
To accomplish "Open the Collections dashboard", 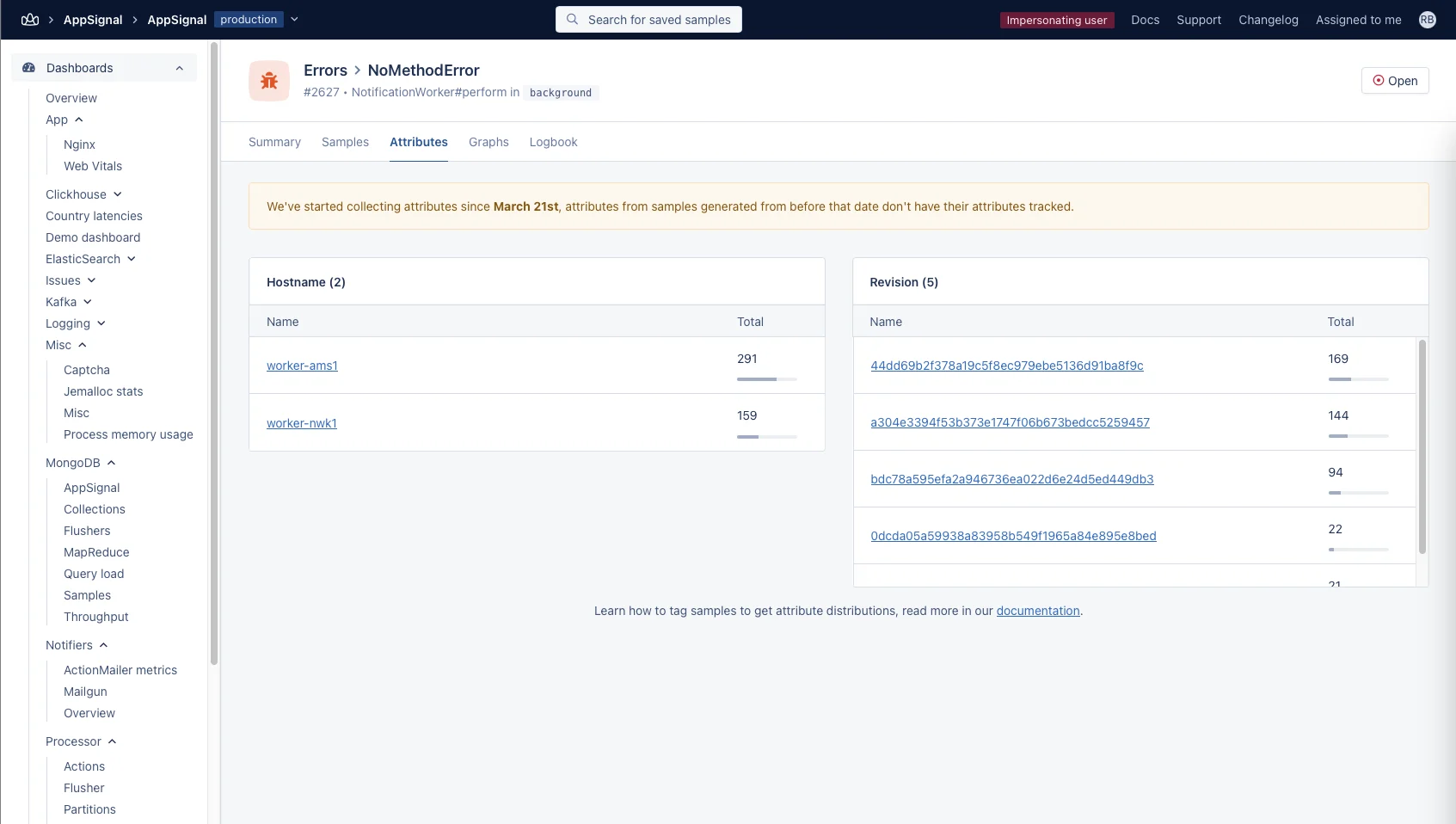I will (x=95, y=509).
